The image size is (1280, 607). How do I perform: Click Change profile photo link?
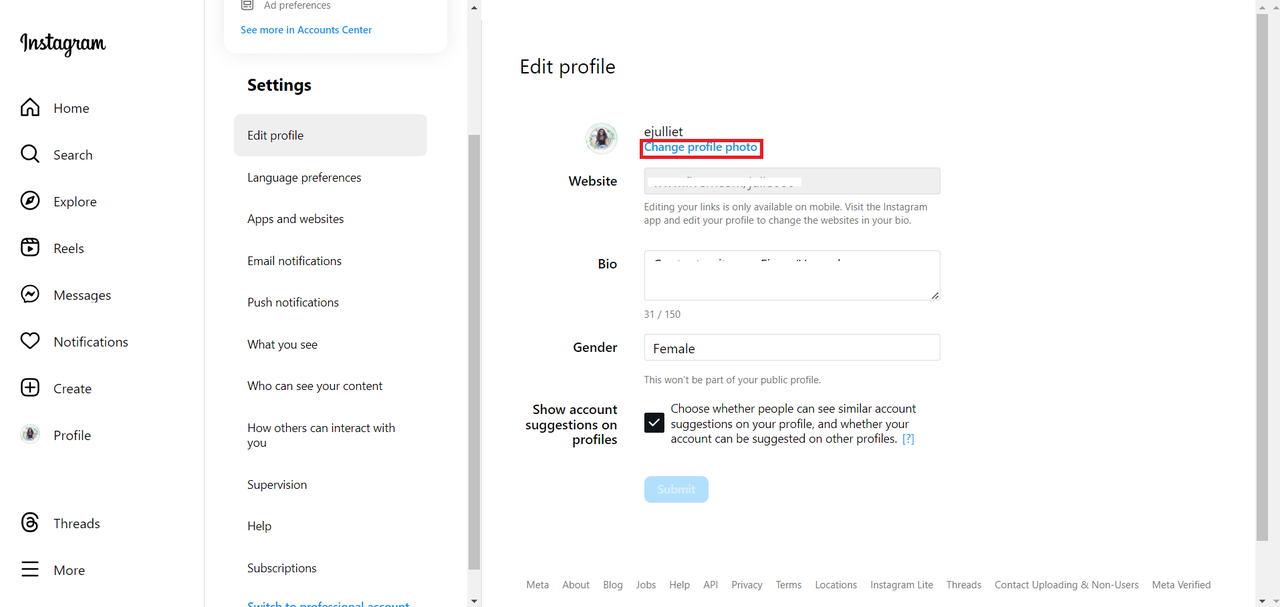[x=700, y=148]
